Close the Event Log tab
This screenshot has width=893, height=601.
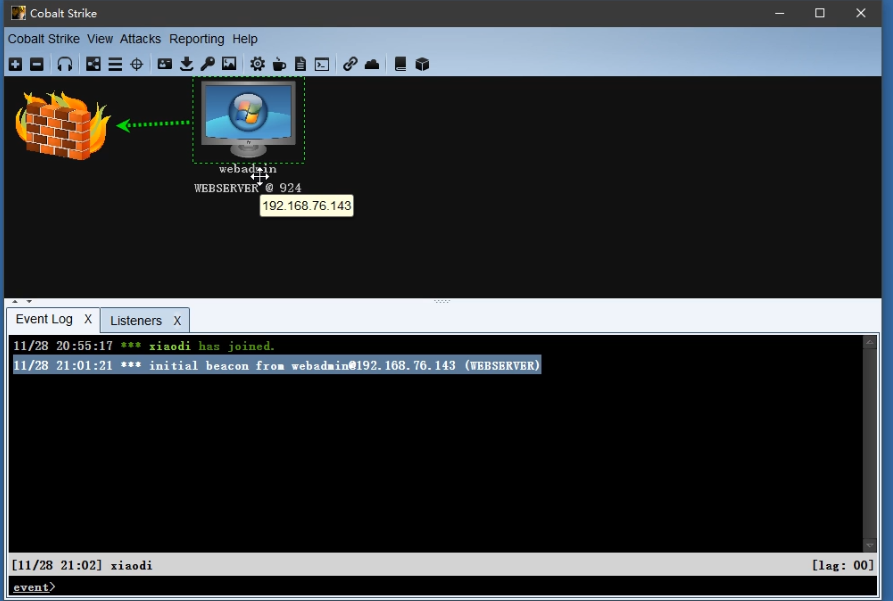click(88, 319)
